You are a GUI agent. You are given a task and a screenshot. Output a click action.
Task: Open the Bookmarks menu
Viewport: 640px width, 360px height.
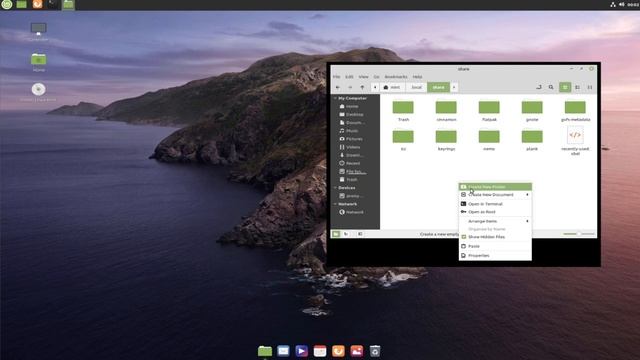[396, 77]
